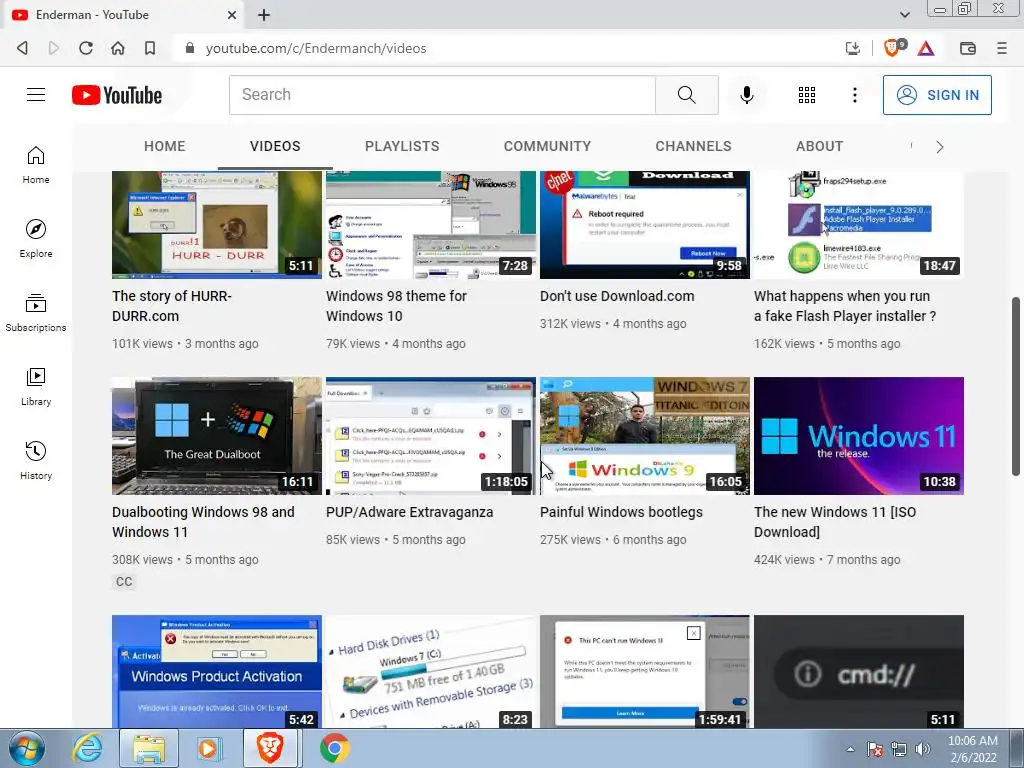Click the page vertical scrollbar thumb
Screen dimensions: 1024x768
coord(1016,386)
